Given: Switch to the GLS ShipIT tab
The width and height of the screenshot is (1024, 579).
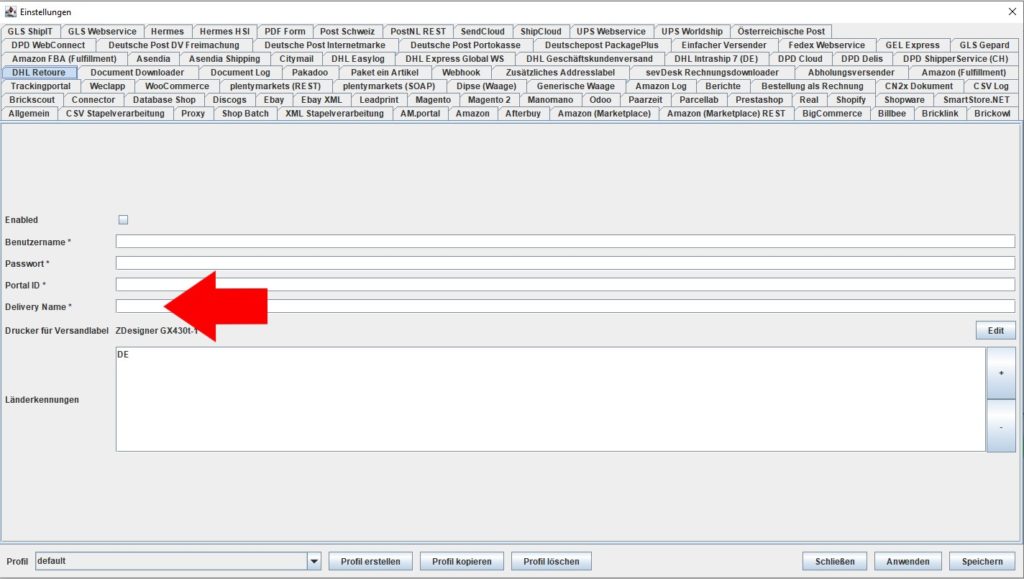Looking at the screenshot, I should pyautogui.click(x=30, y=31).
